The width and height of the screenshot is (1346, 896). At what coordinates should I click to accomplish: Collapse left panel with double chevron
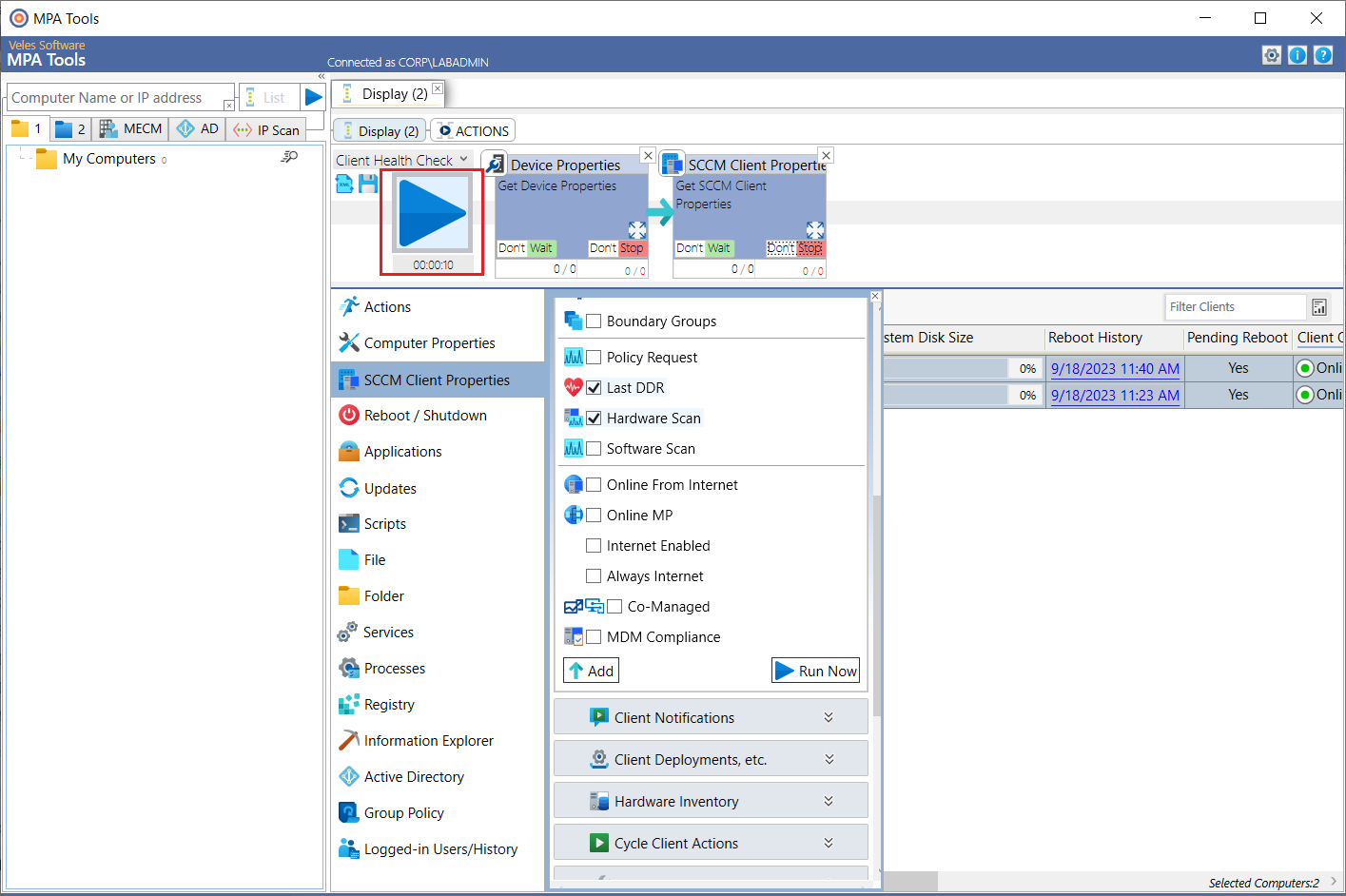click(x=322, y=76)
